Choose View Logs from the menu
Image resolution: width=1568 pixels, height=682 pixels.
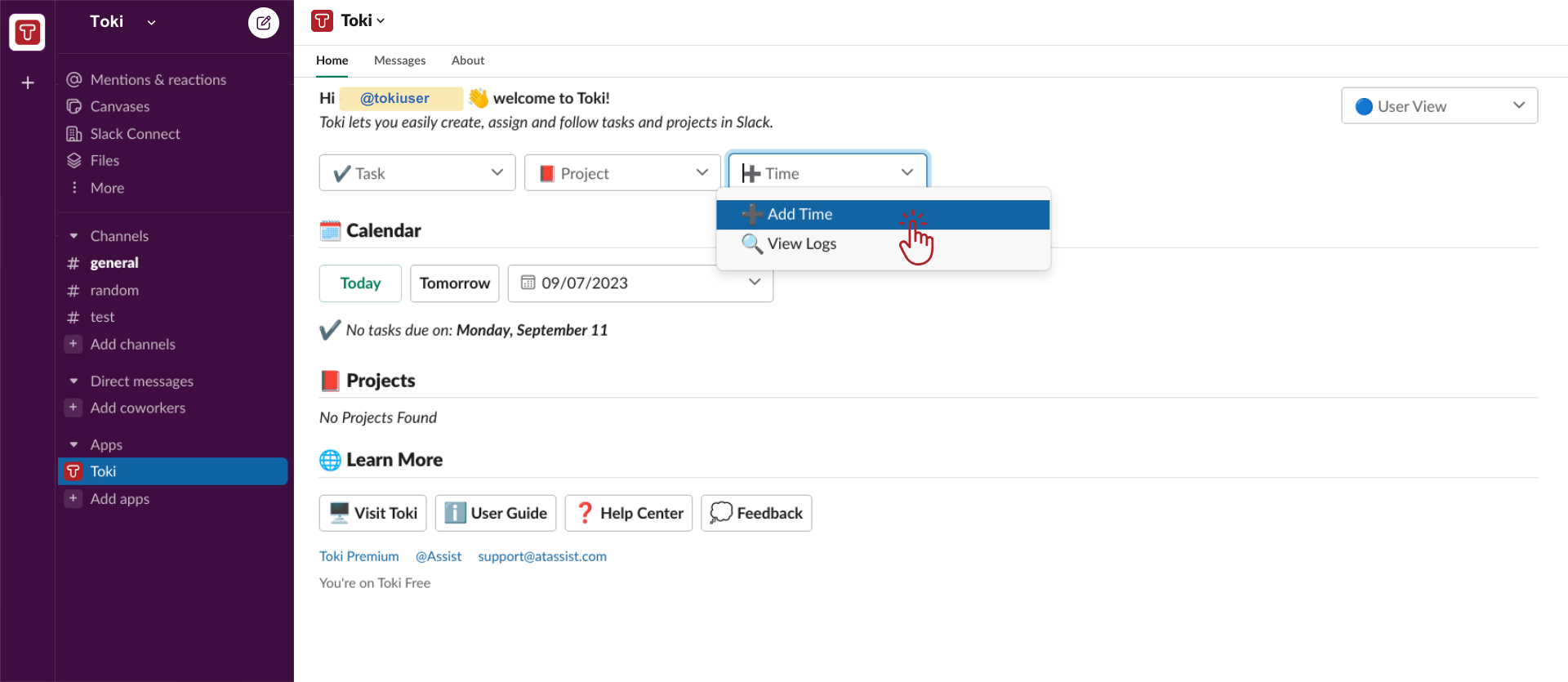click(x=883, y=244)
